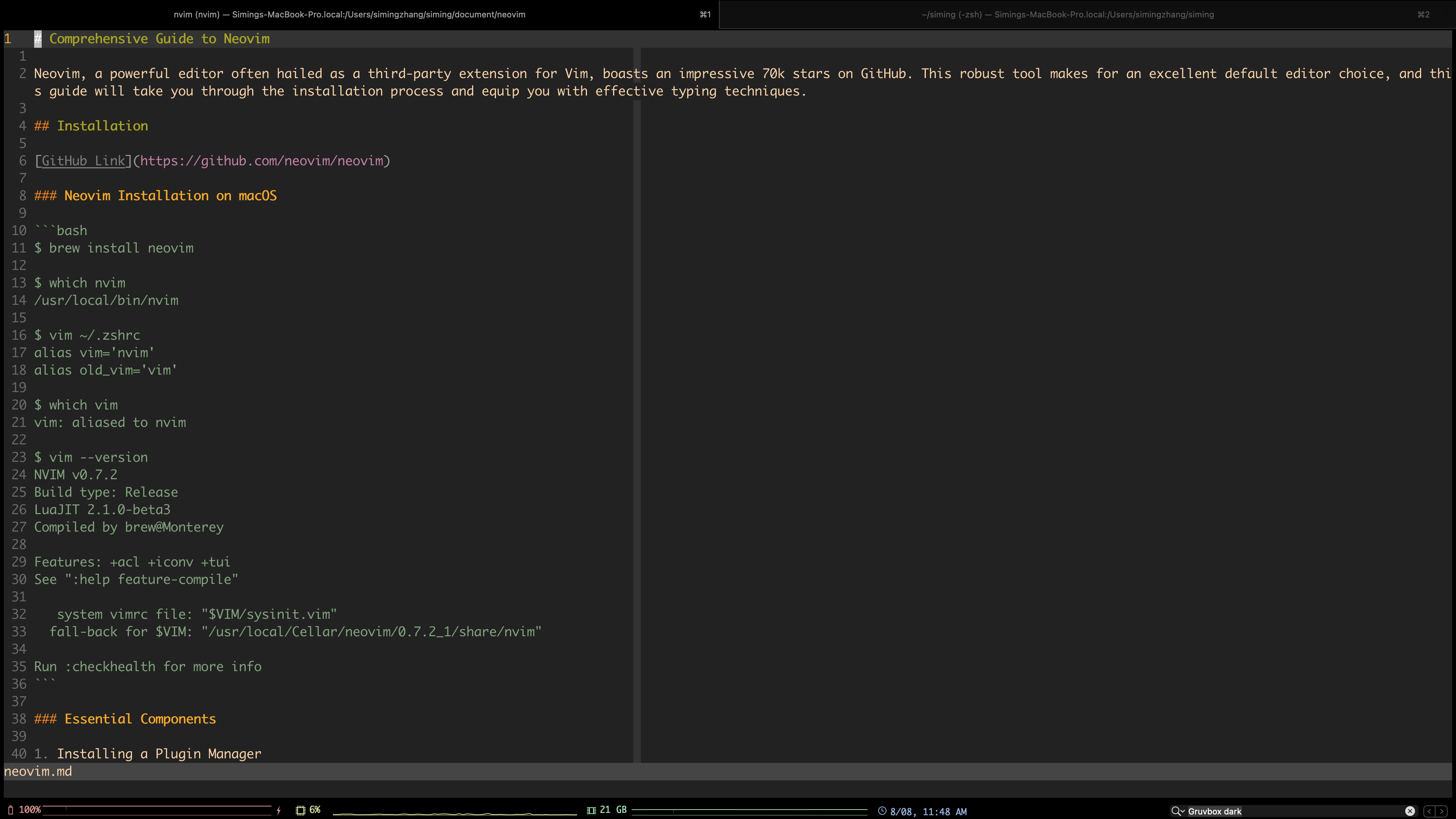The height and width of the screenshot is (819, 1456).
Task: Click the system vimrc file line
Action: coord(197,614)
